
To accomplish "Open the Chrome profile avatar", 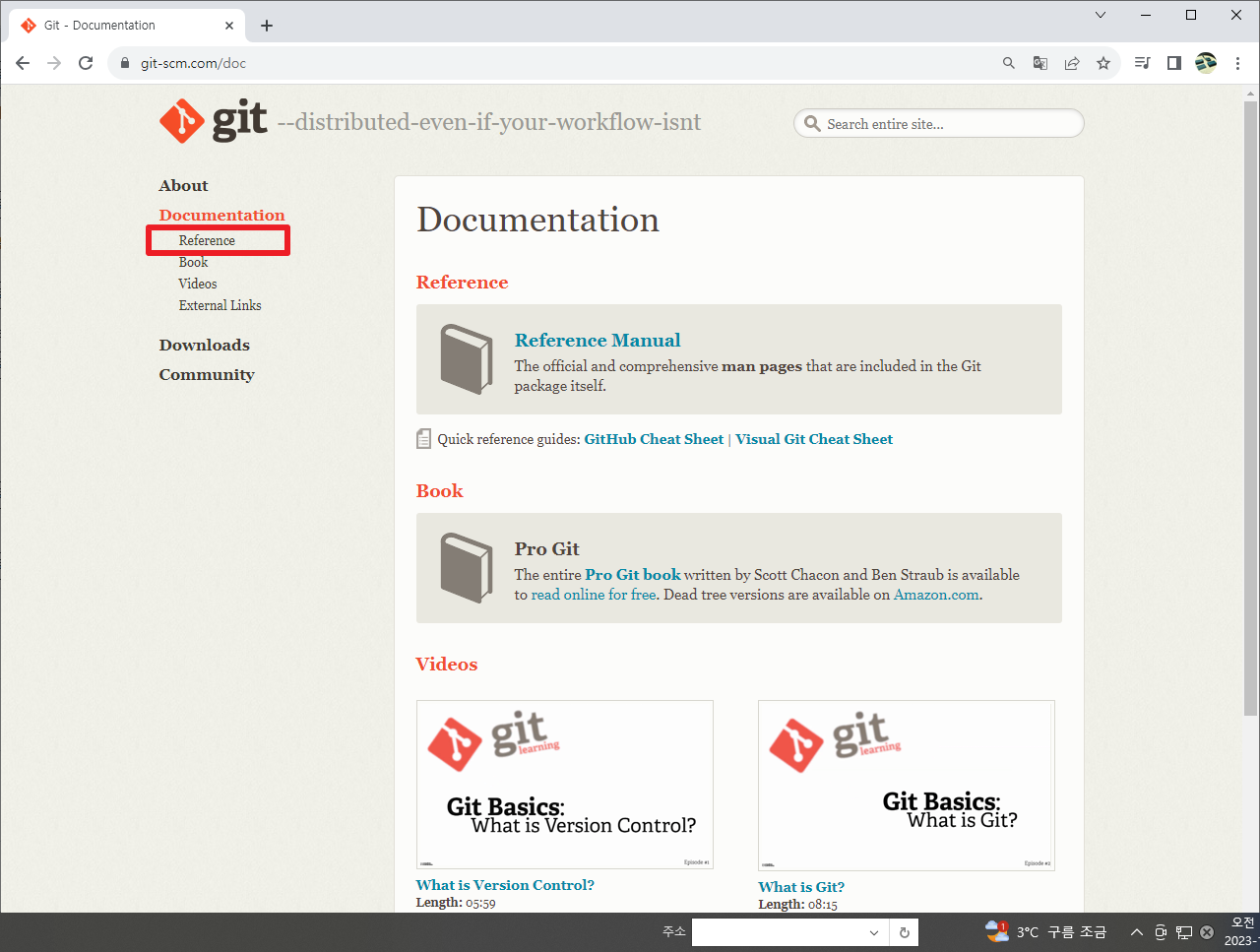I will click(x=1206, y=63).
